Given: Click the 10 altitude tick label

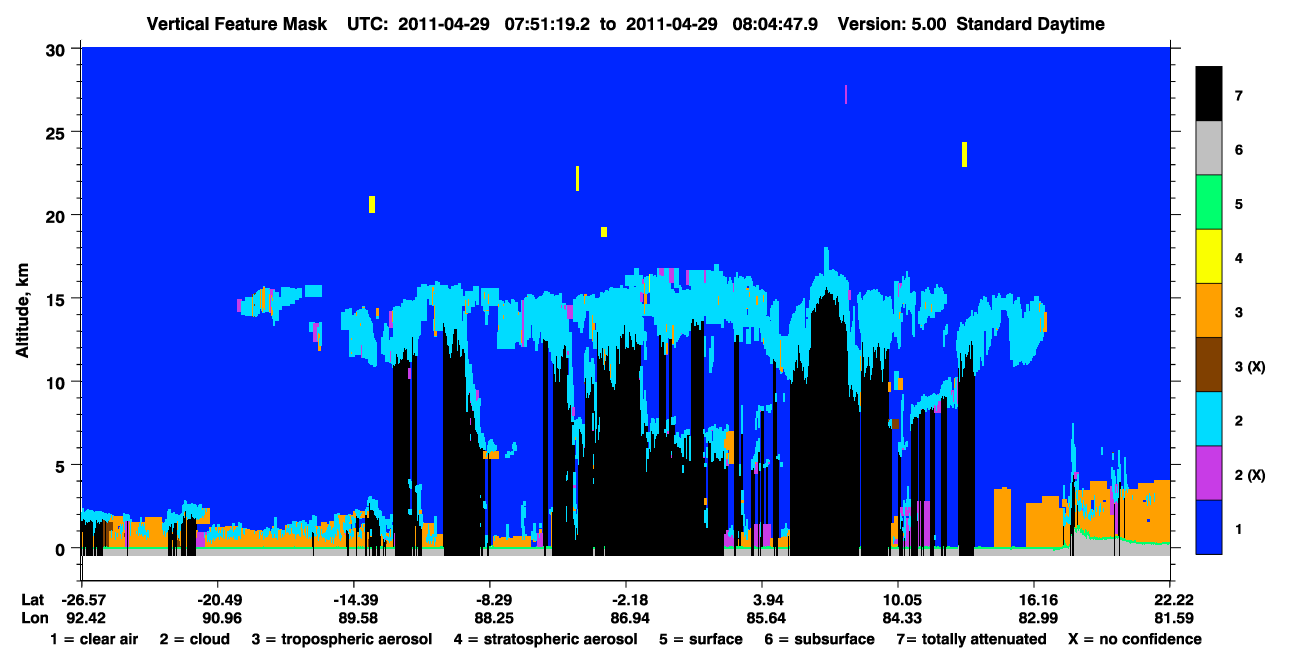Looking at the screenshot, I should click(x=57, y=382).
